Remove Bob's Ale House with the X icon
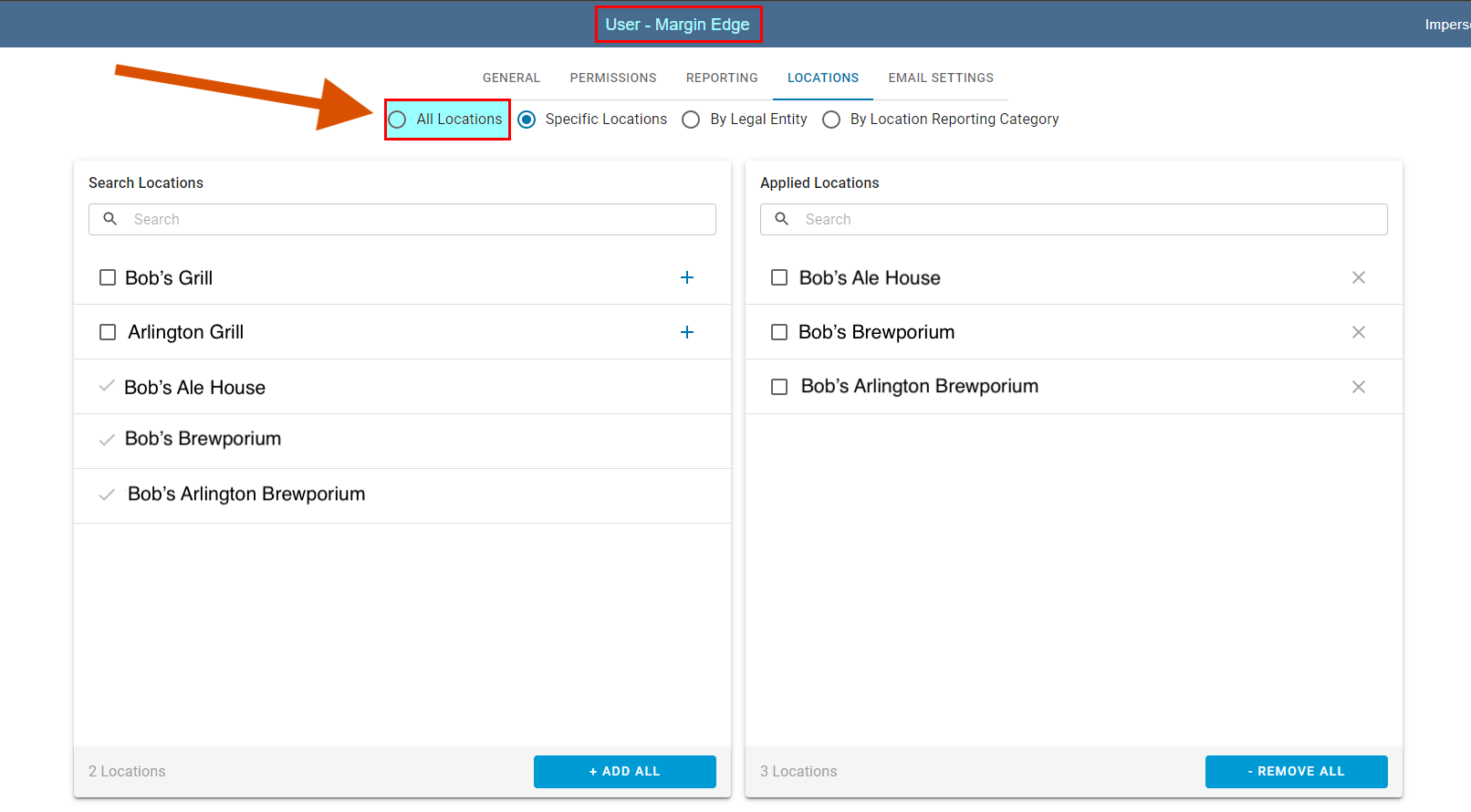Screen dimensions: 1471x812 1358,277
